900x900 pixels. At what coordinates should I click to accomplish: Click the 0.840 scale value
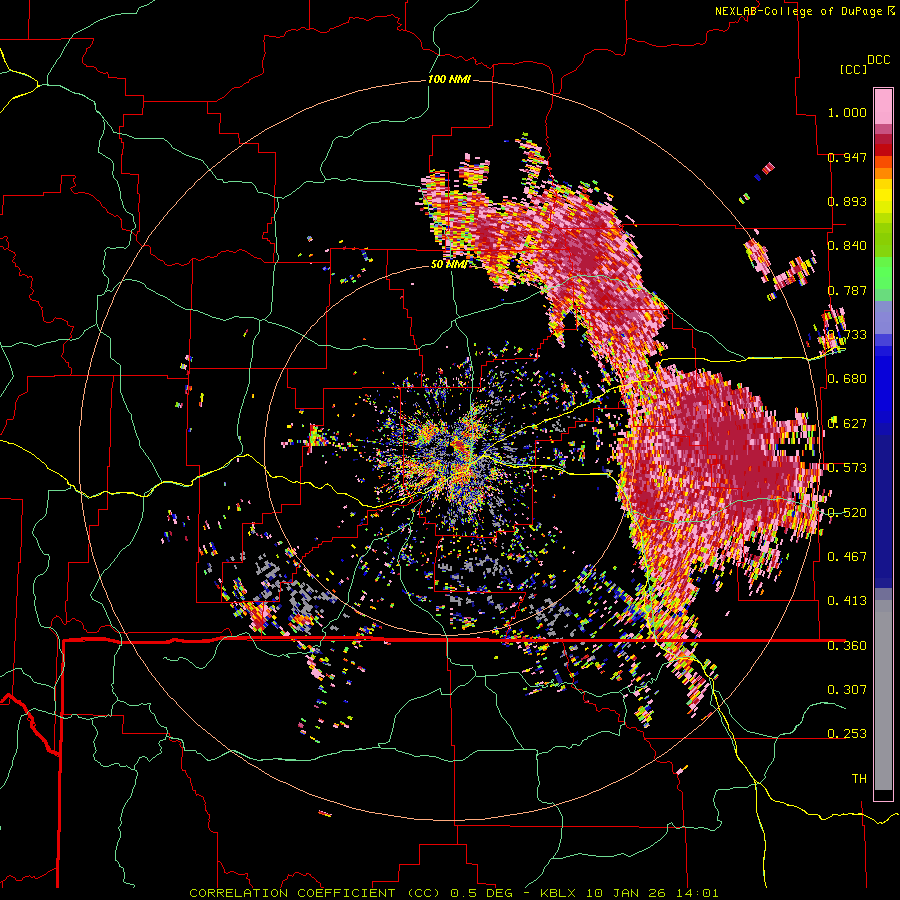847,246
